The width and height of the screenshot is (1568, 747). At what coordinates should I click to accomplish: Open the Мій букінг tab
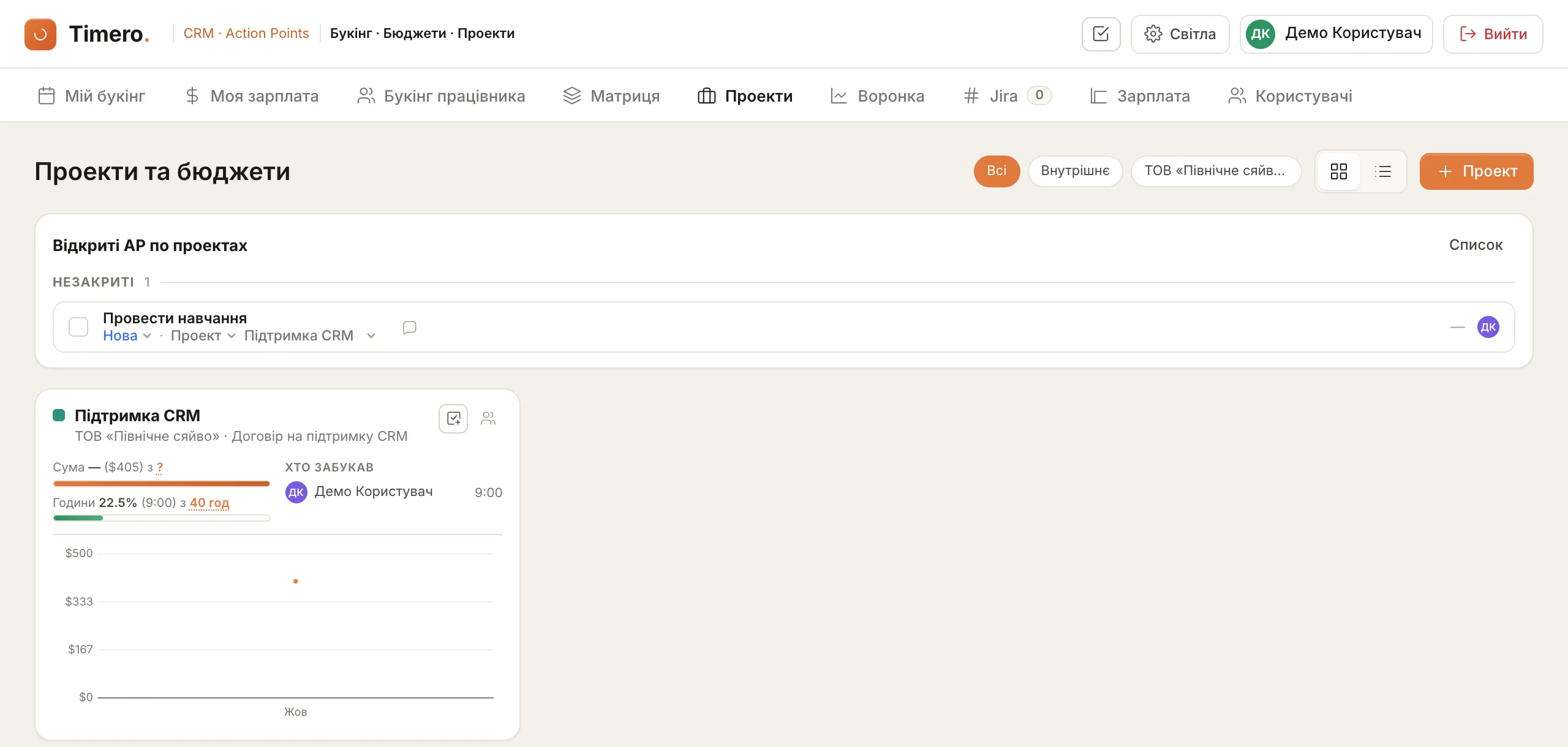(x=91, y=96)
